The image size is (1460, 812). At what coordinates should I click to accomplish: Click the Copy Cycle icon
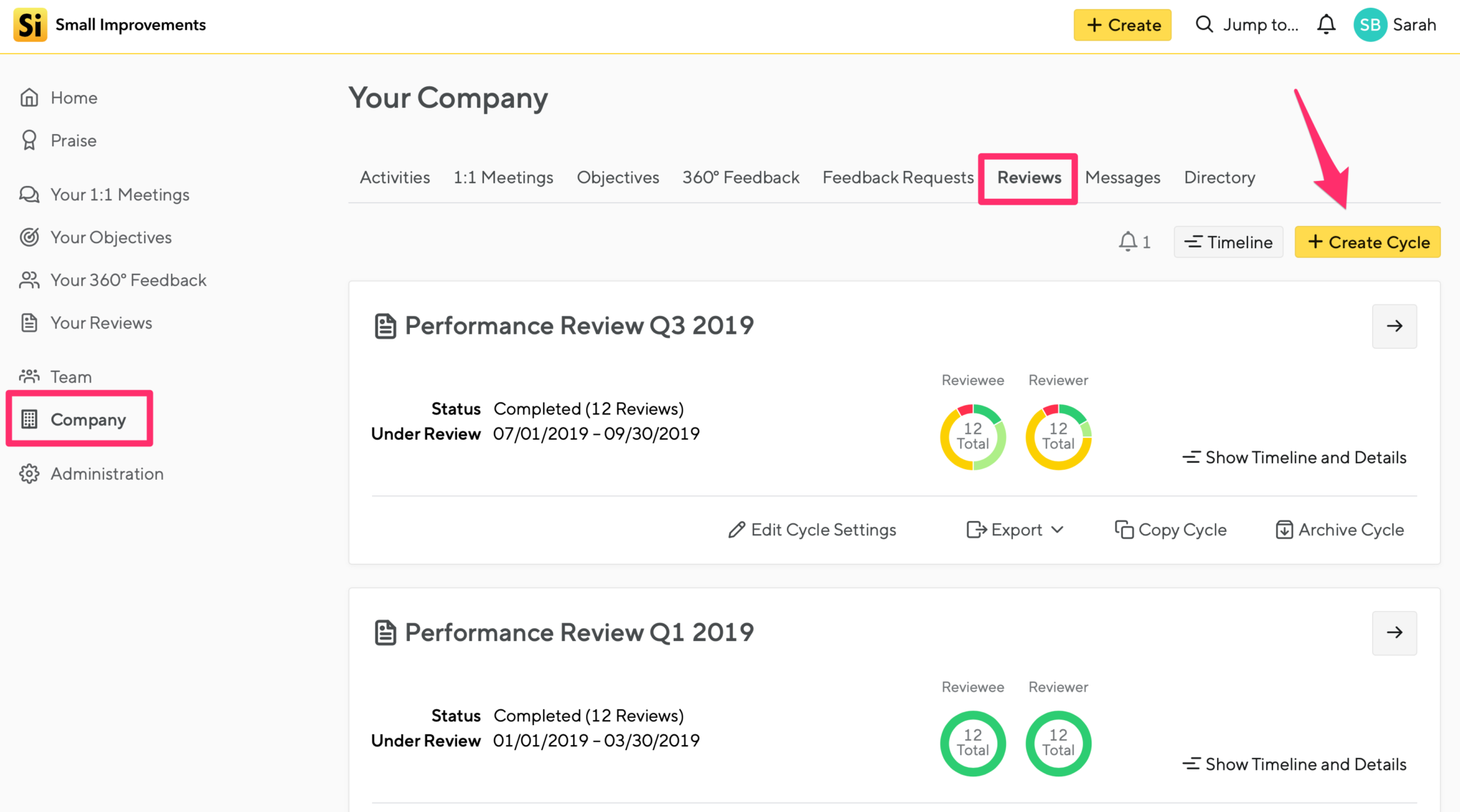point(1124,530)
